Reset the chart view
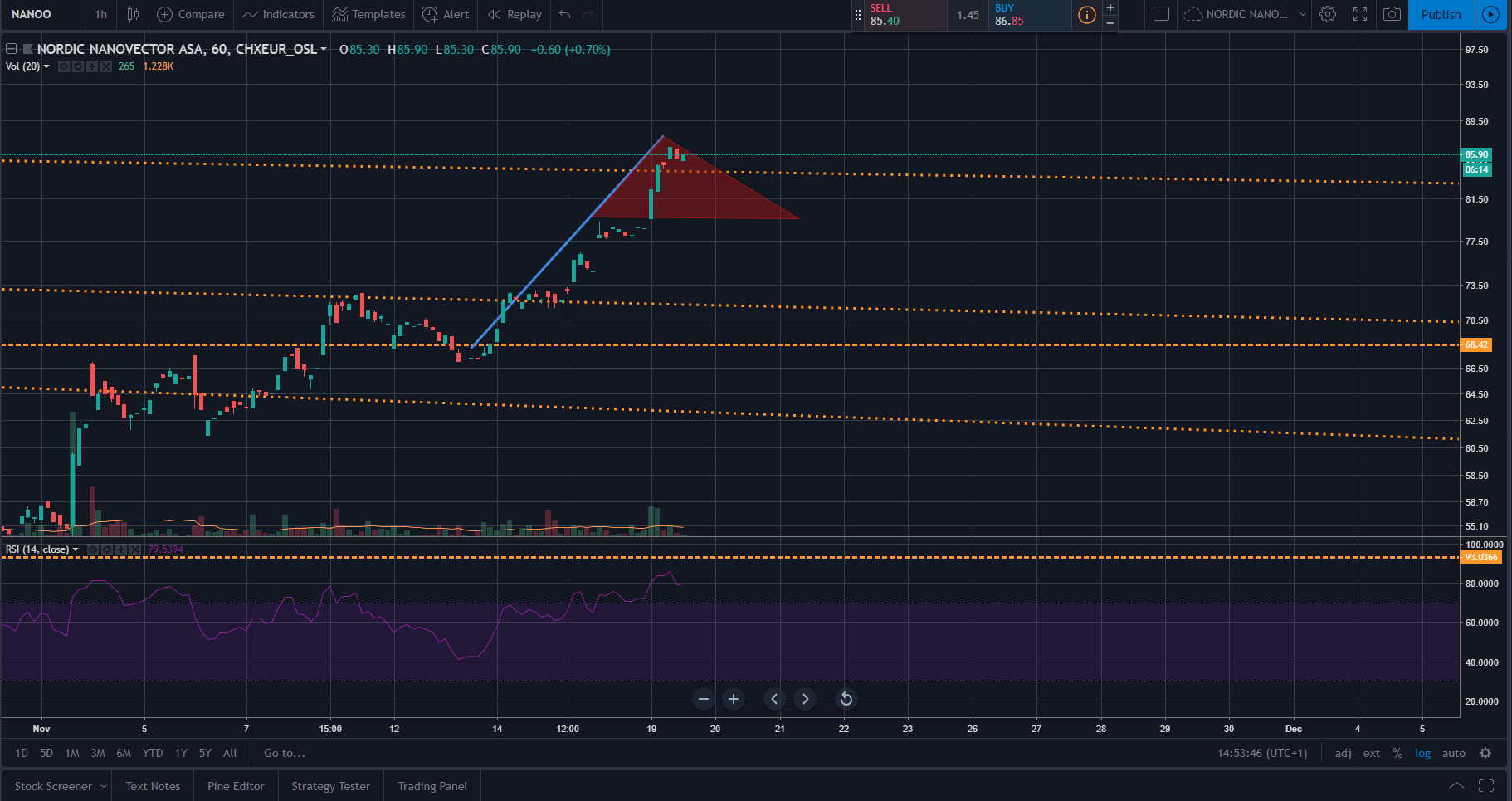This screenshot has height=801, width=1512. click(x=846, y=699)
